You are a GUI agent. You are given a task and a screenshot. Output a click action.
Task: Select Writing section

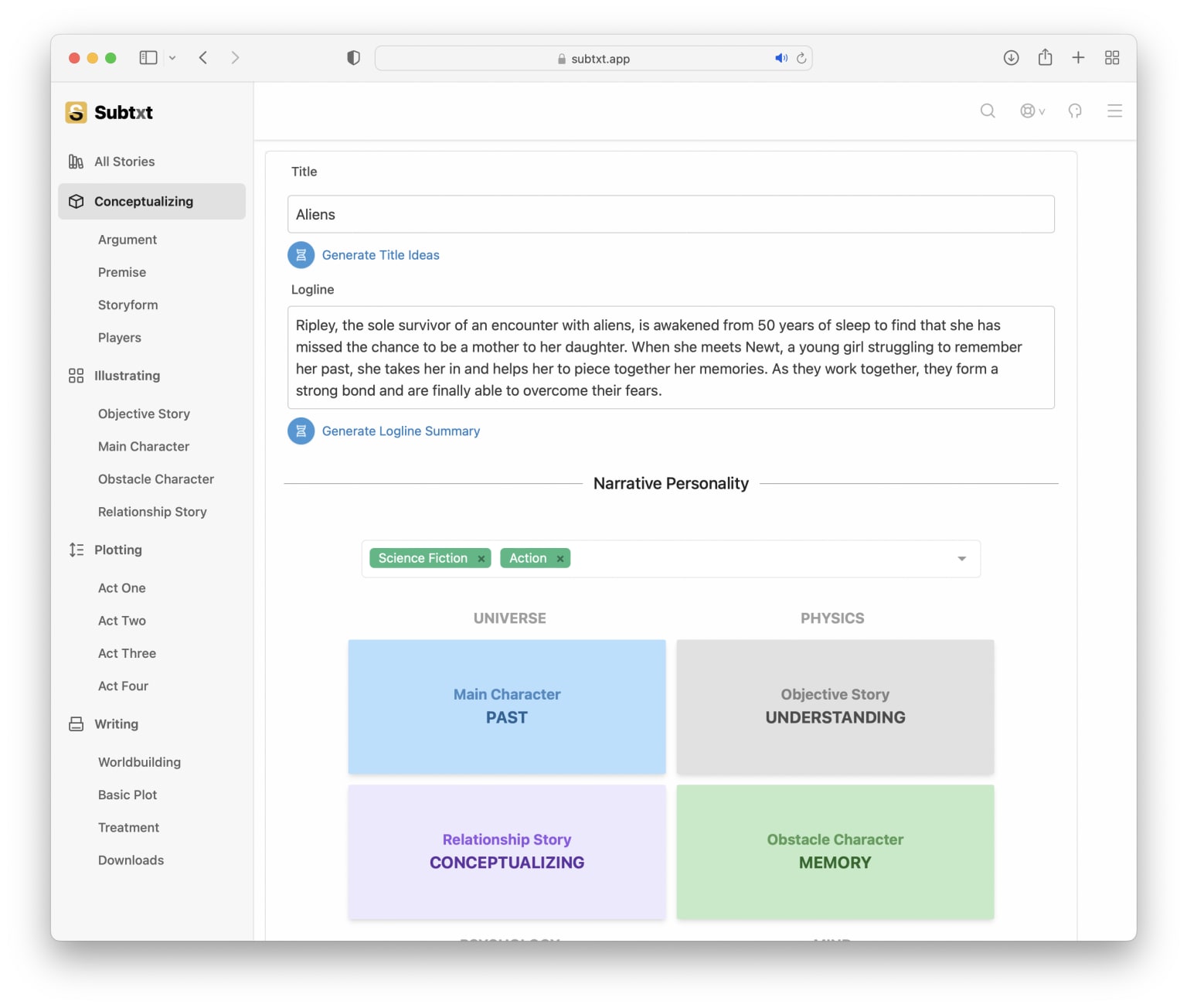point(117,724)
